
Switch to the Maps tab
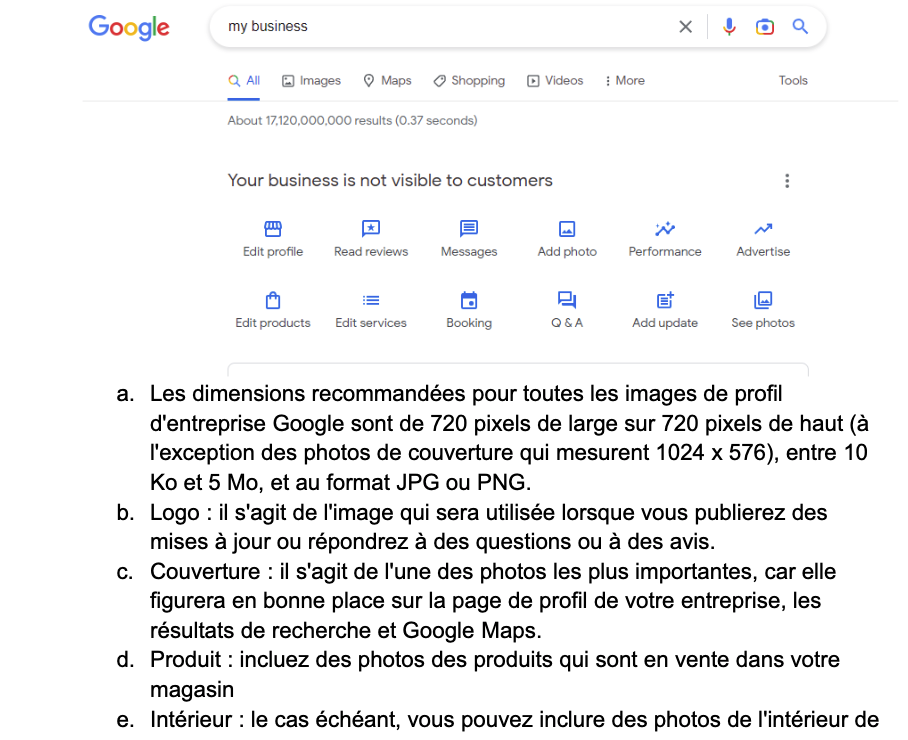(387, 80)
